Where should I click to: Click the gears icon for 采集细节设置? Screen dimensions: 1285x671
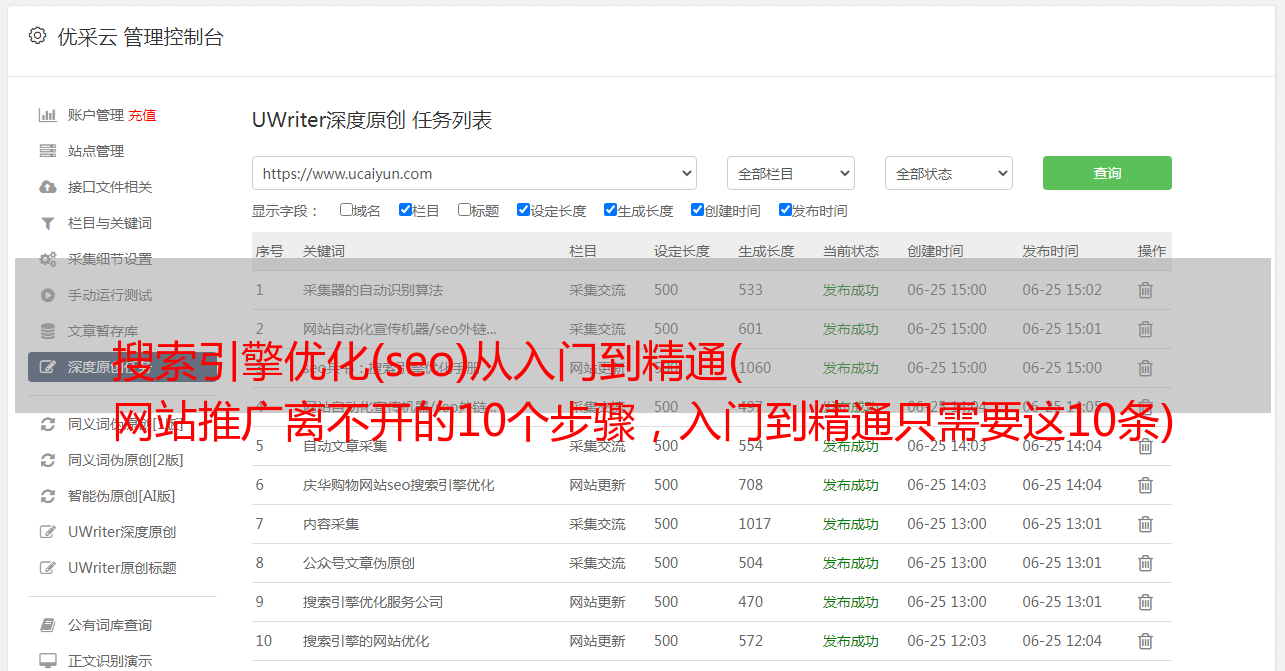click(47, 259)
